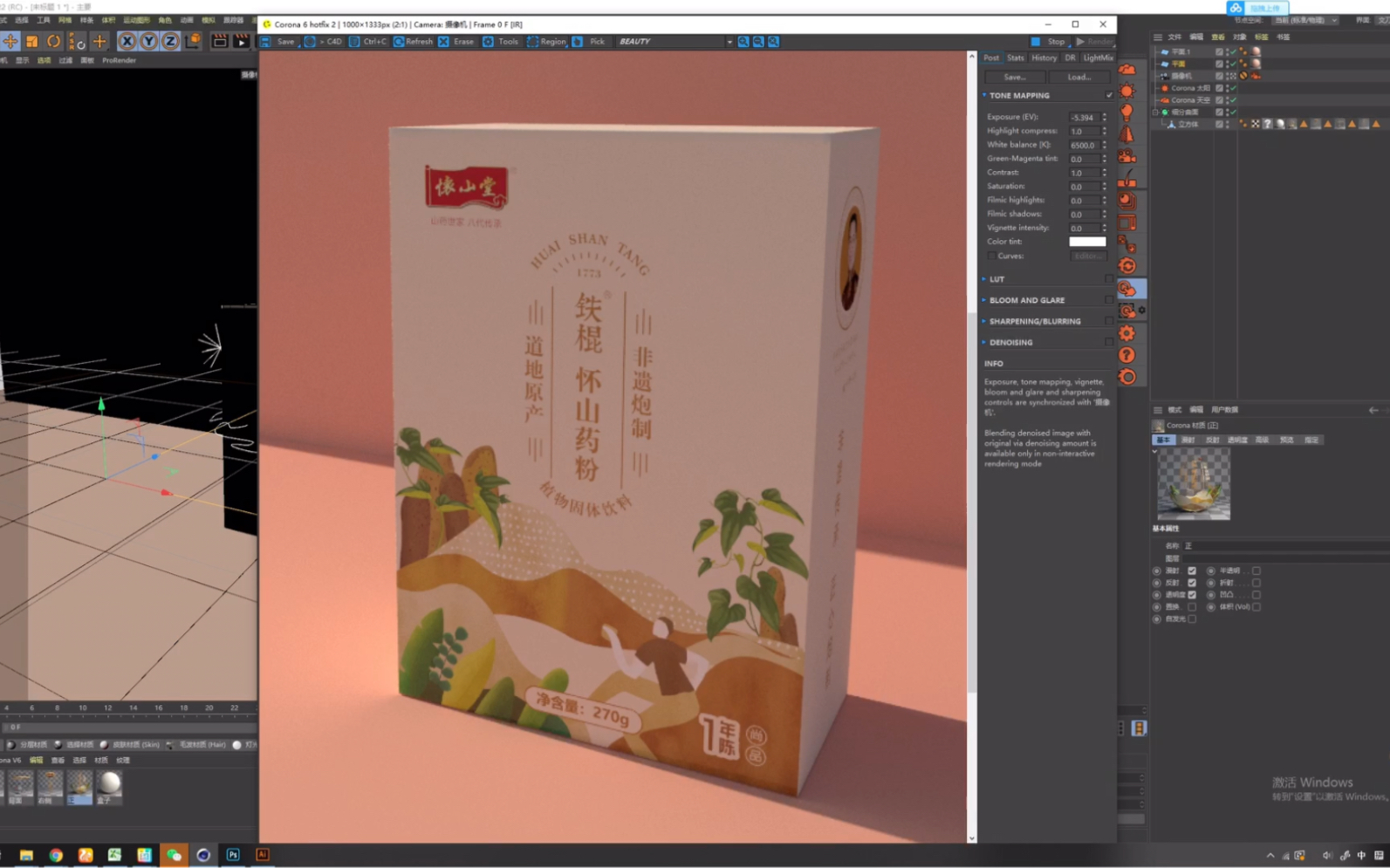
Task: Stop the Corona render
Action: [1048, 41]
